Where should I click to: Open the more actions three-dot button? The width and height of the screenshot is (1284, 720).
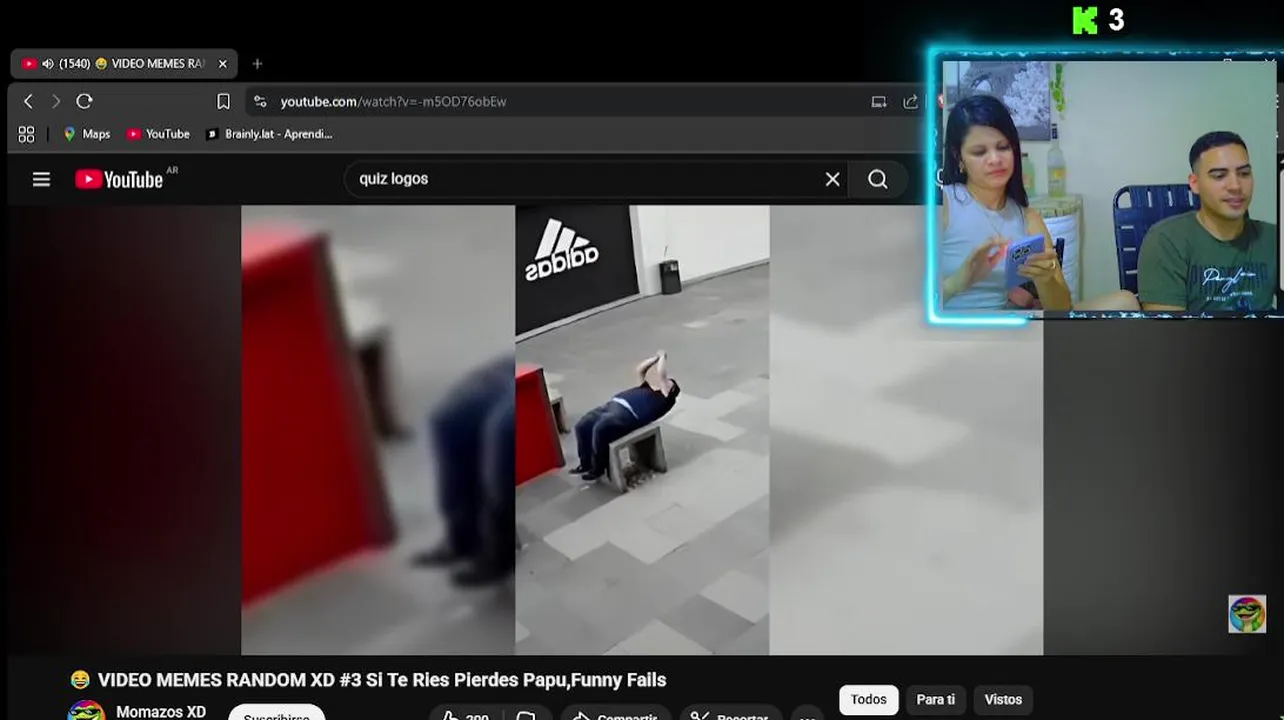[x=807, y=714]
